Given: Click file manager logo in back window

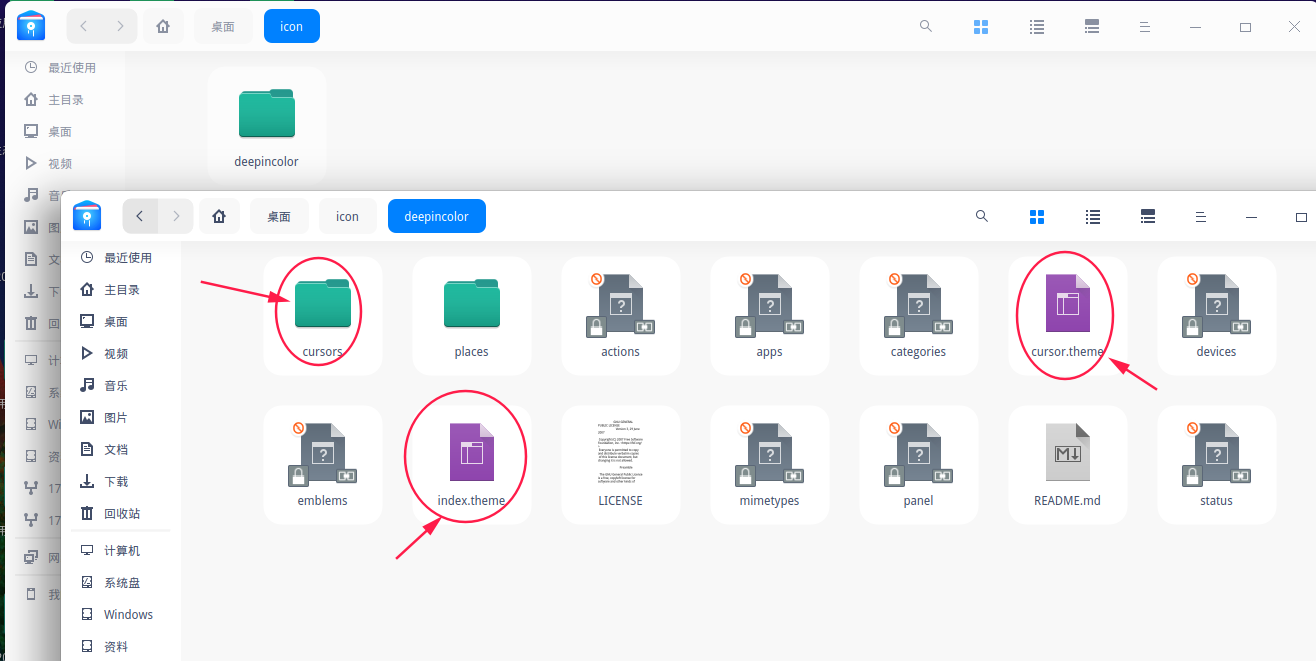Looking at the screenshot, I should point(32,25).
